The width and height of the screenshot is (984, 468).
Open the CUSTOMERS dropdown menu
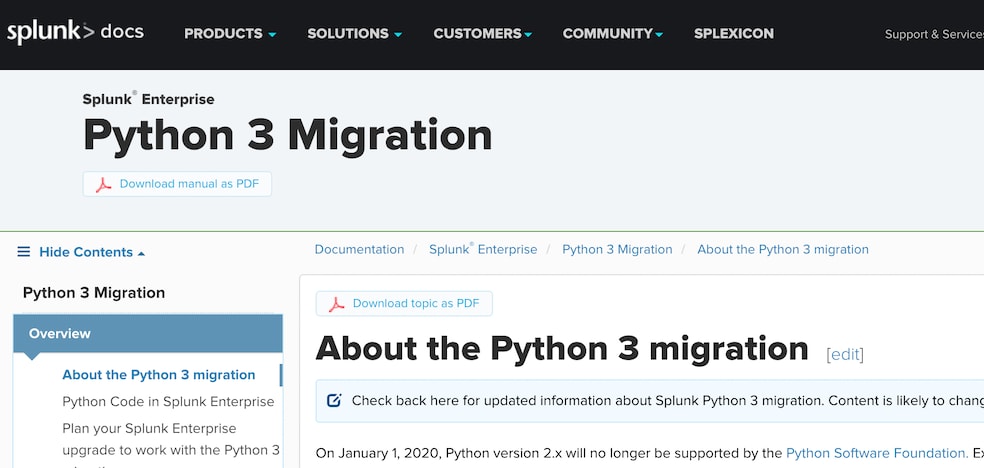(x=483, y=34)
